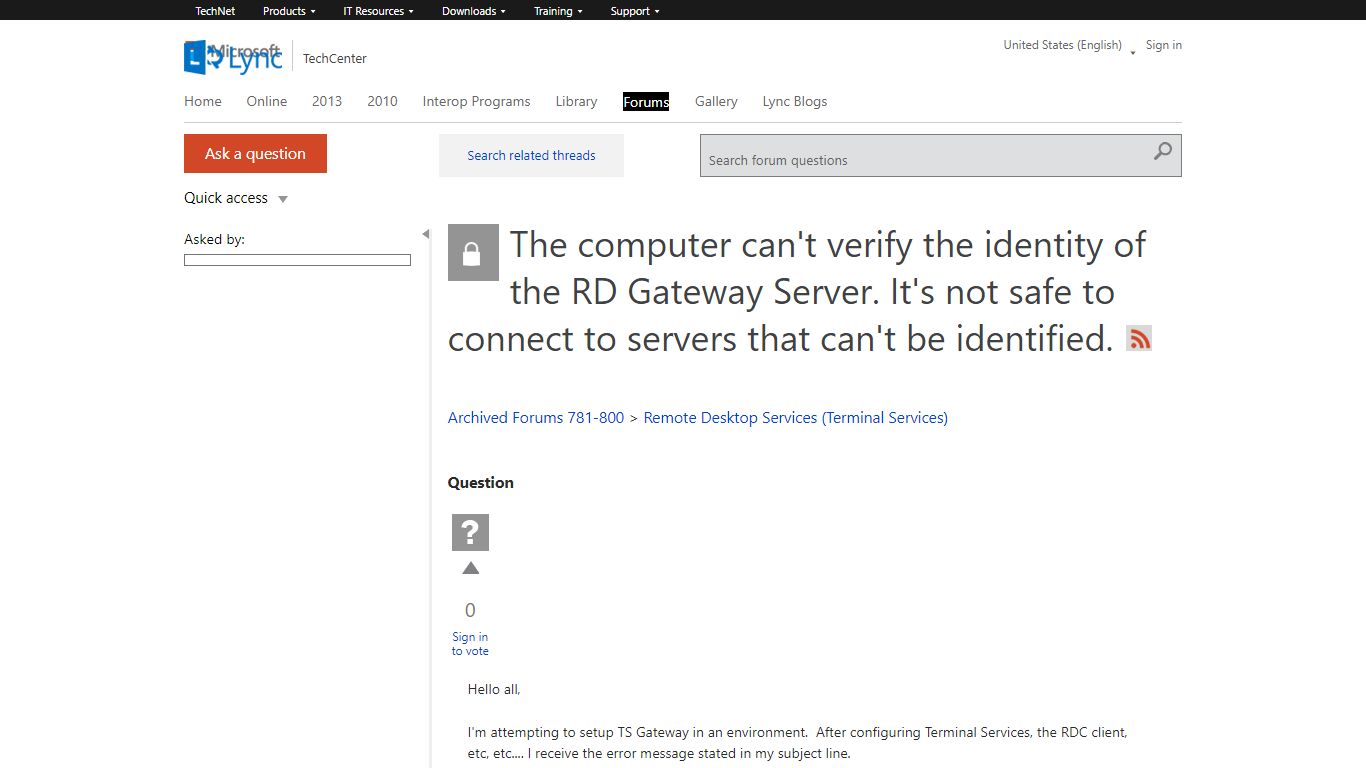The width and height of the screenshot is (1366, 768).
Task: Open the thread RSS feed icon
Action: coord(1139,338)
